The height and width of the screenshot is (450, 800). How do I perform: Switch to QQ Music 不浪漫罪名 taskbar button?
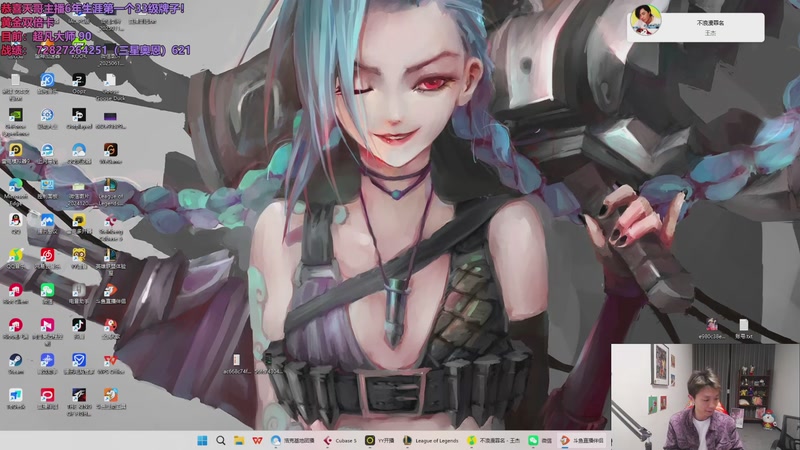tap(494, 440)
